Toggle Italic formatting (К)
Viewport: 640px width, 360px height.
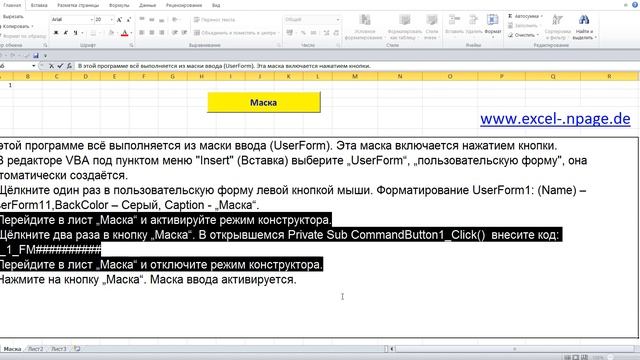65,33
